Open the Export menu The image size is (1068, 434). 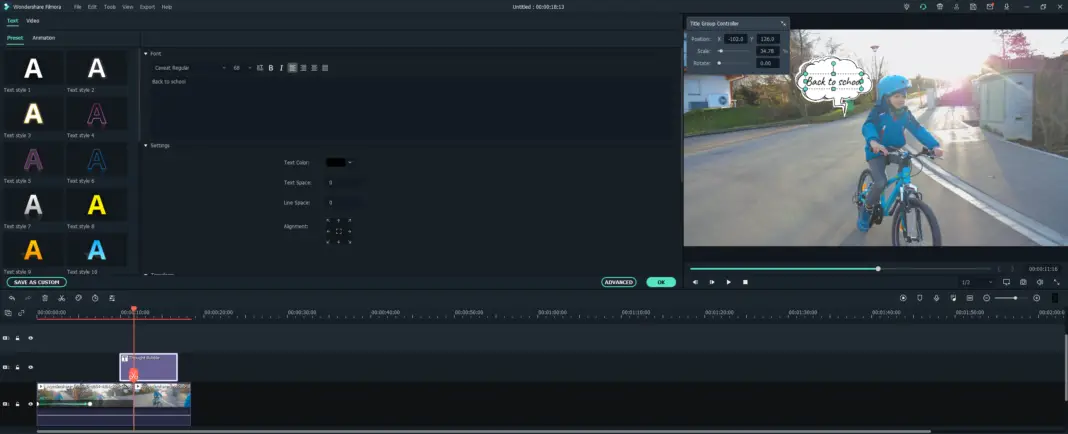(147, 7)
